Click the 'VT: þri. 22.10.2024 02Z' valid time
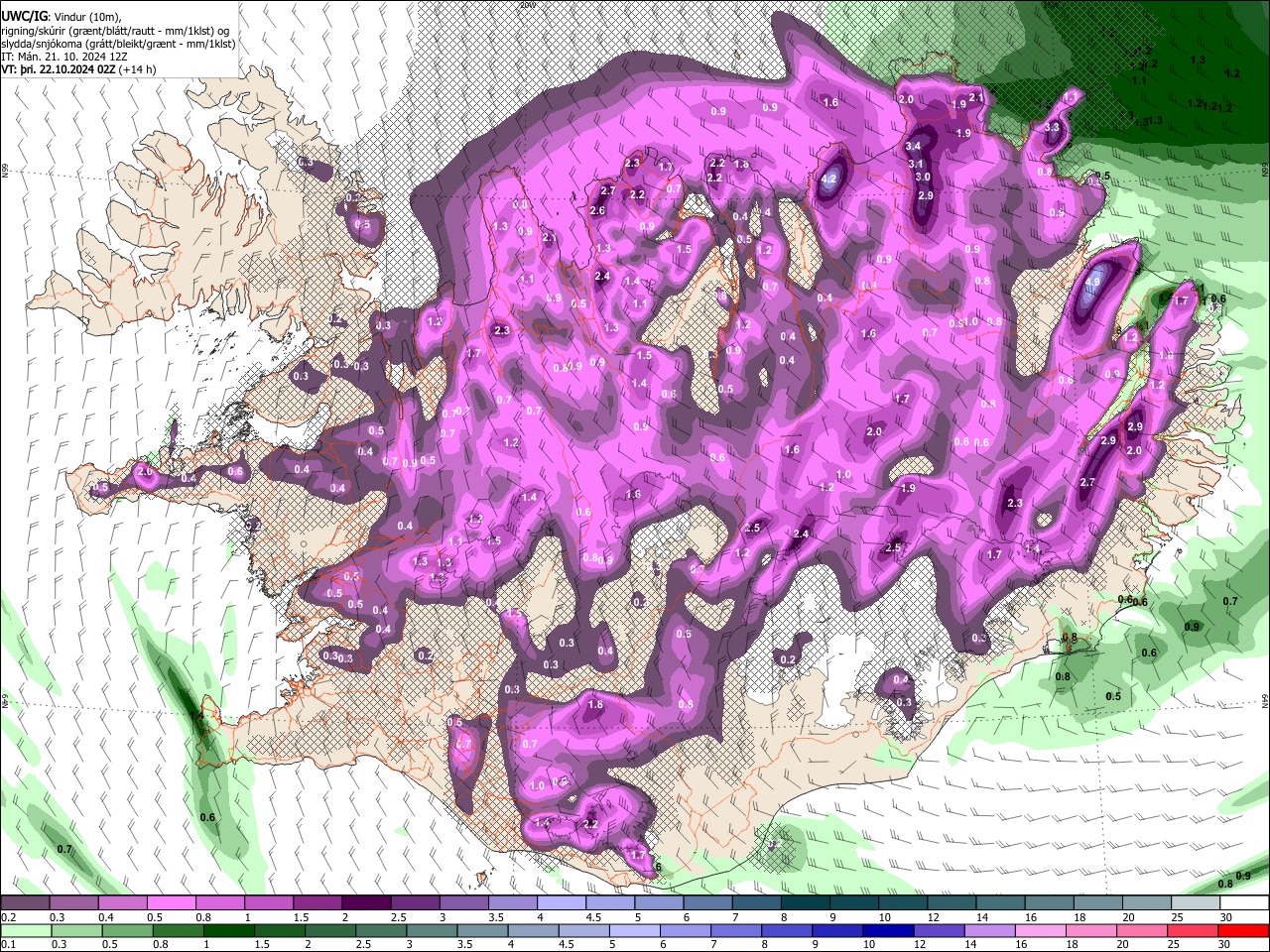This screenshot has height=952, width=1270. pos(59,69)
